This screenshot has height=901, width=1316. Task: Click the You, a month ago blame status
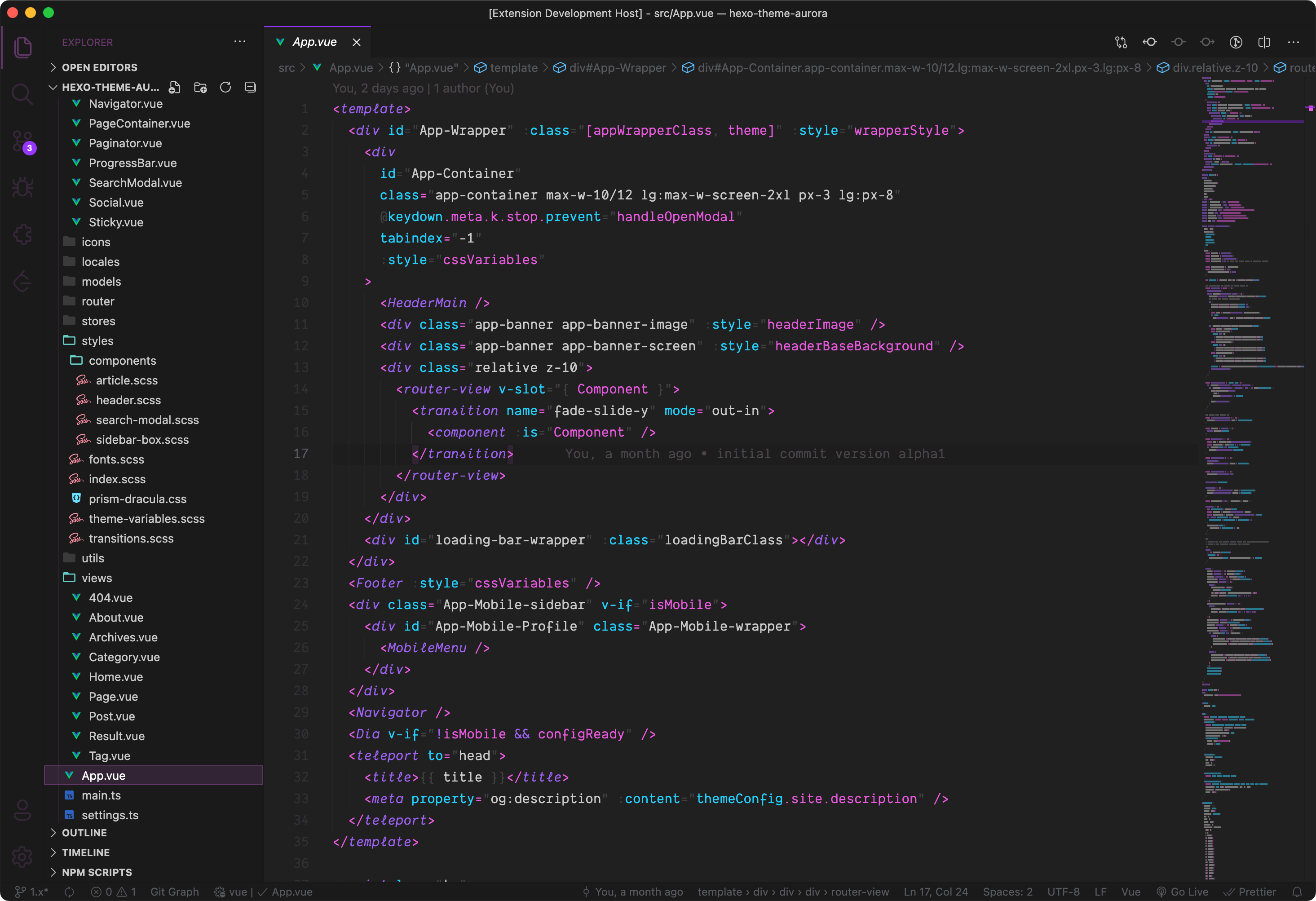pos(632,892)
